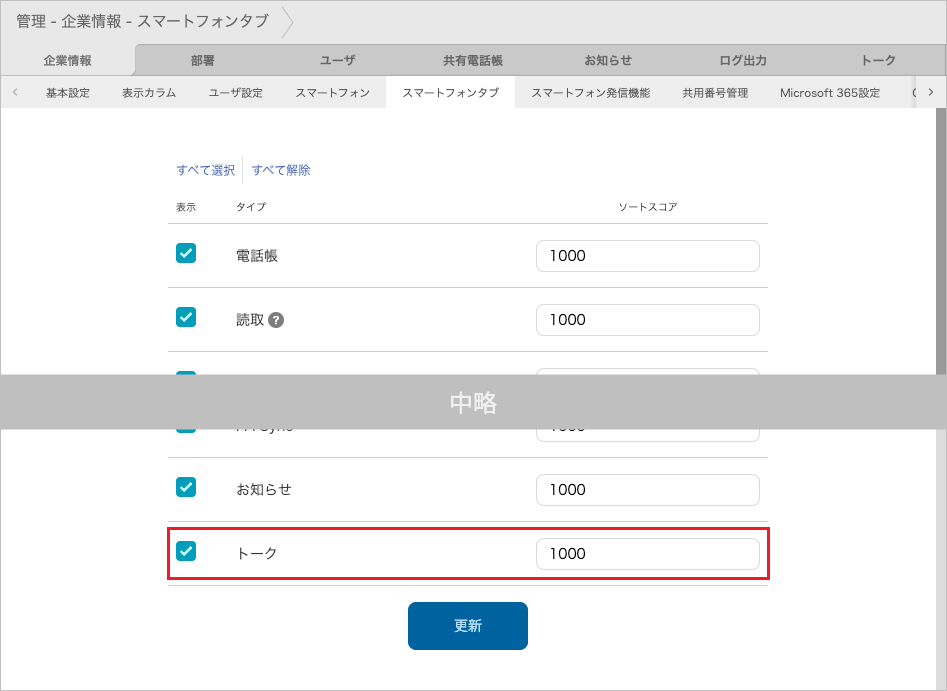This screenshot has width=947, height=691.
Task: Go to the トーク tab
Action: [x=877, y=60]
